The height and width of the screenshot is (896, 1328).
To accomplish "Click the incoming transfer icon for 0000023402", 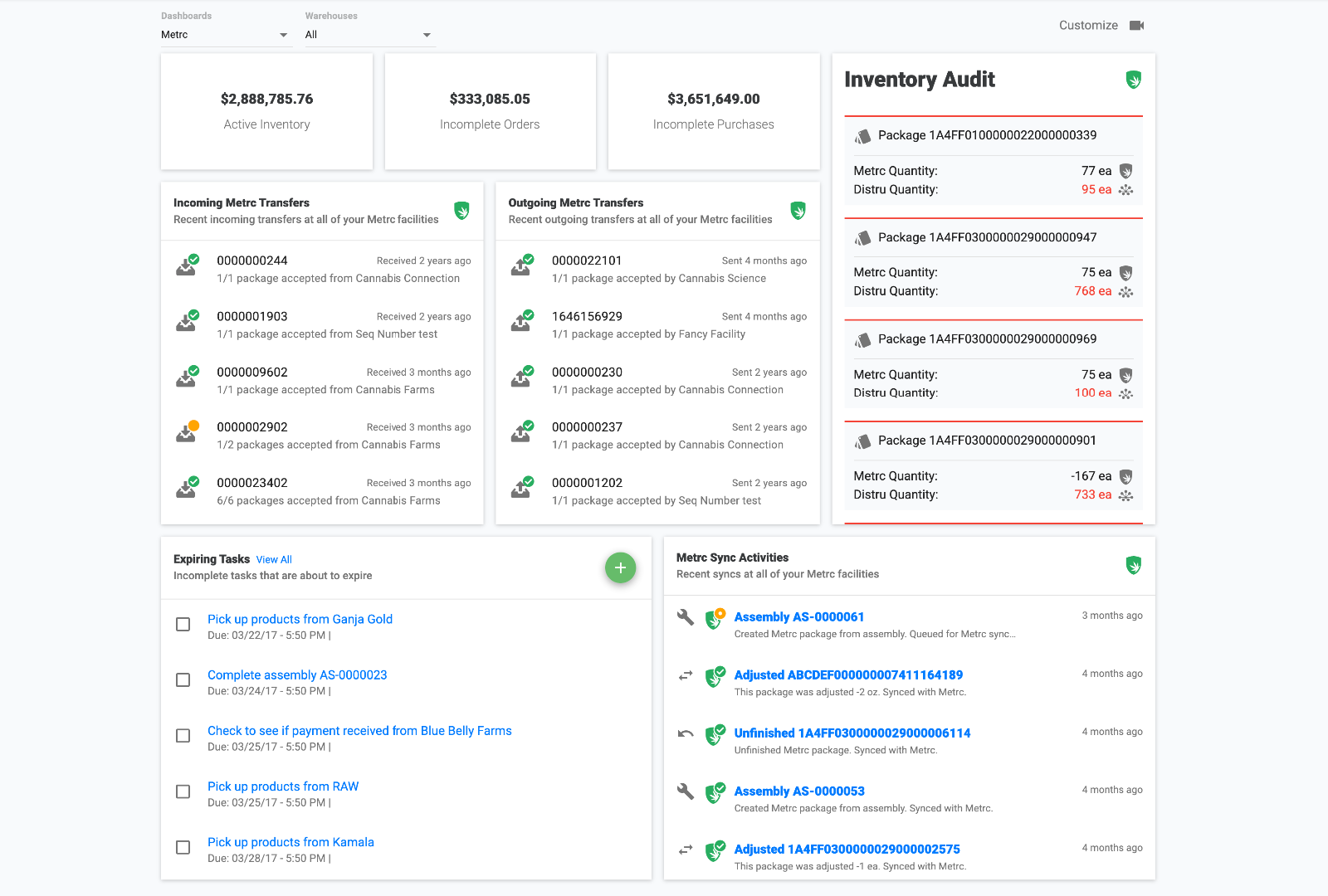I will pyautogui.click(x=188, y=488).
